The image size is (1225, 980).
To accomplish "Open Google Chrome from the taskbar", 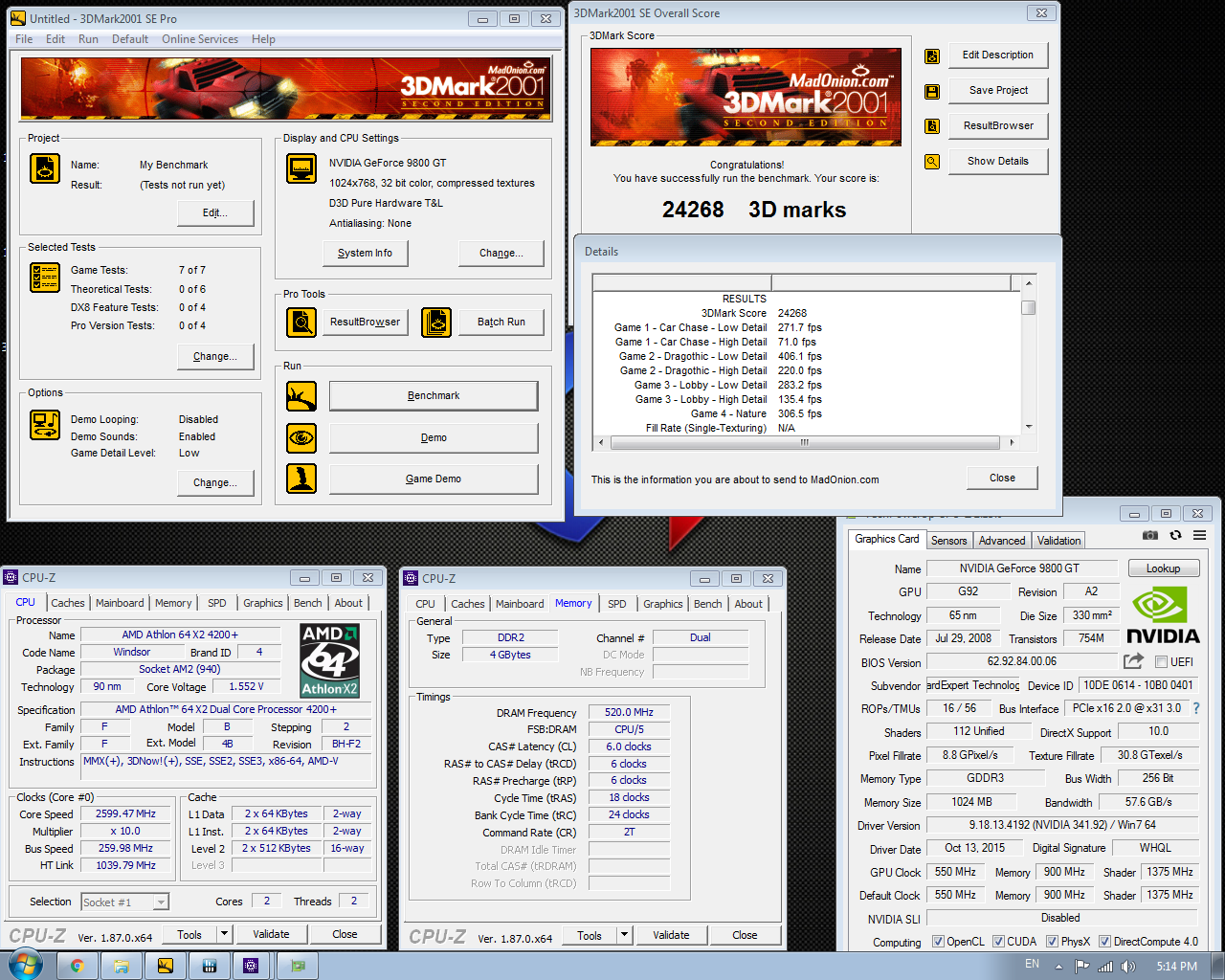I will click(78, 966).
